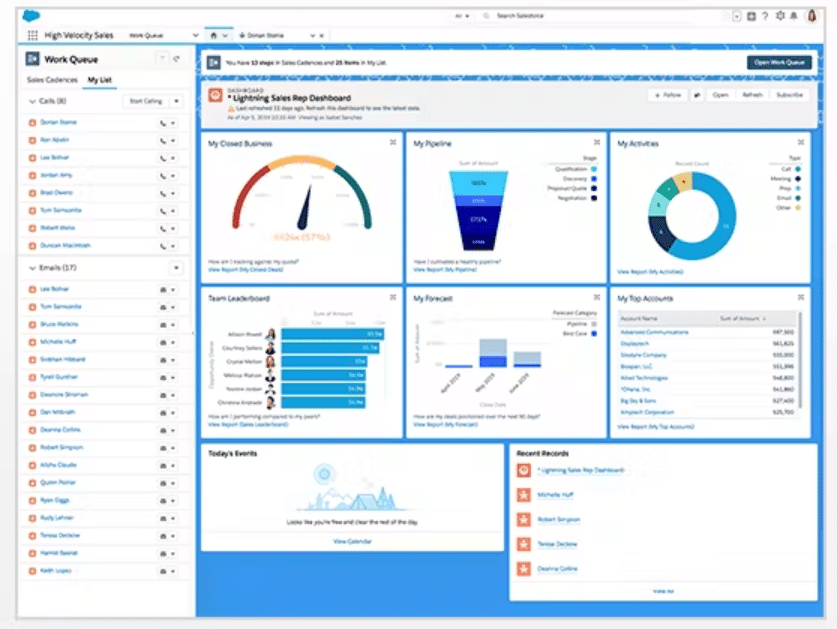Image resolution: width=837 pixels, height=629 pixels.
Task: Click the Work Queue filter icon
Action: click(162, 59)
